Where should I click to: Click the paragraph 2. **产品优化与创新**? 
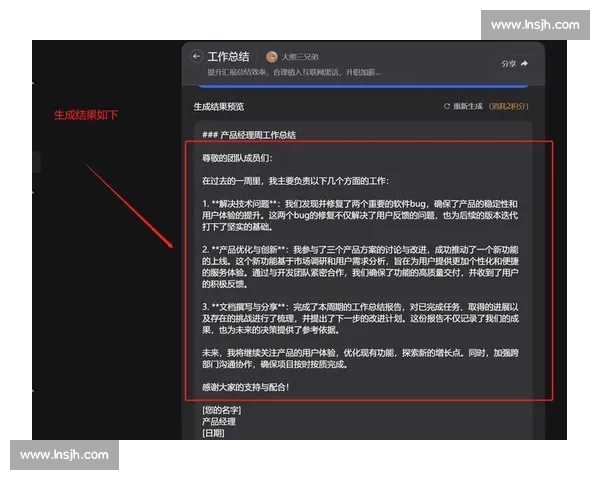(360, 267)
